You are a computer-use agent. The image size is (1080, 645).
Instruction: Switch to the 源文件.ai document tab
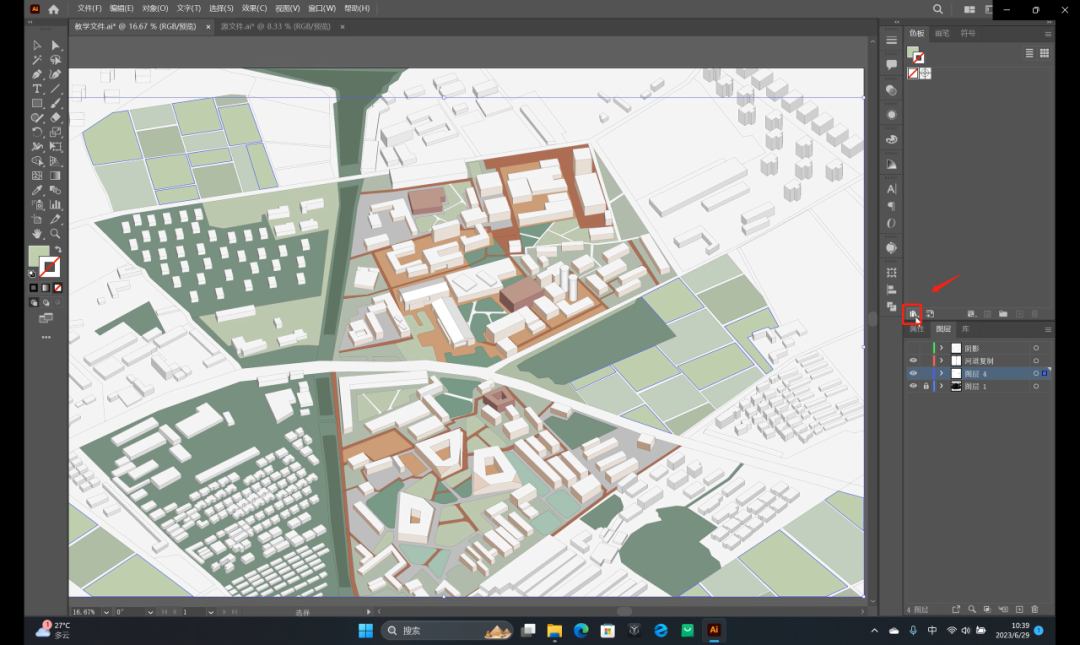coord(276,26)
